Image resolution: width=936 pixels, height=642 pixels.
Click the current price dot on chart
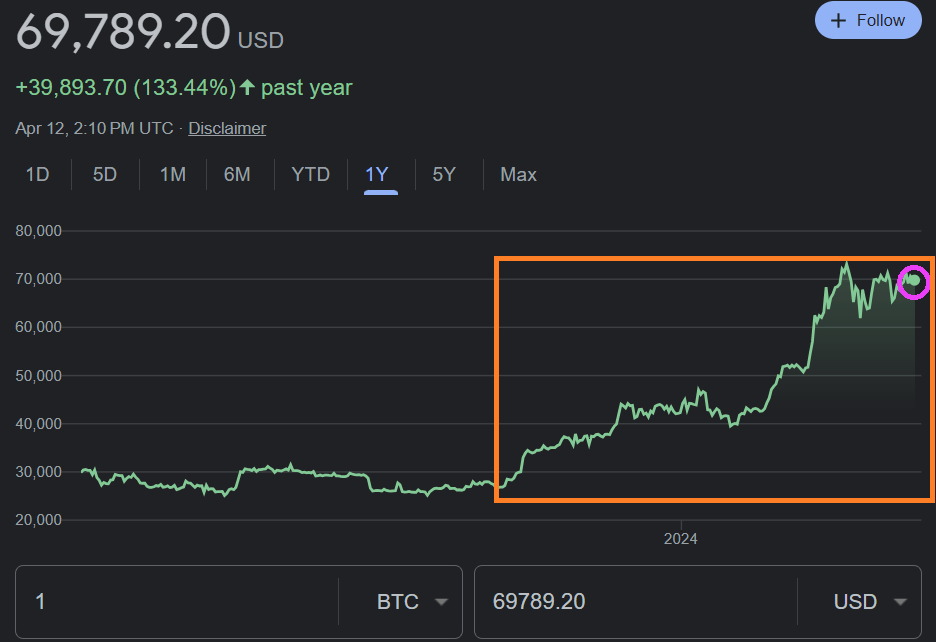(914, 281)
